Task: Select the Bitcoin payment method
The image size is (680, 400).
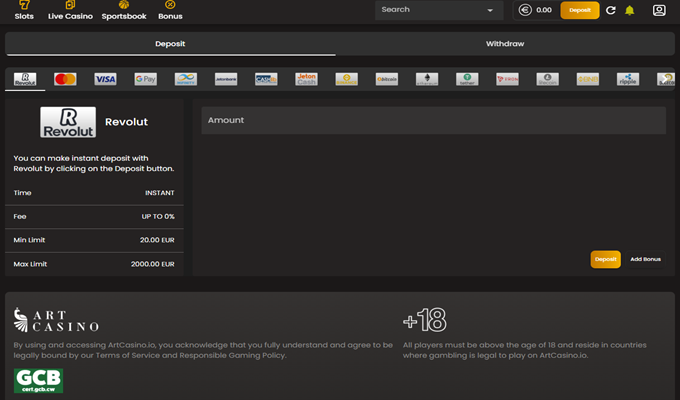Action: click(x=387, y=79)
